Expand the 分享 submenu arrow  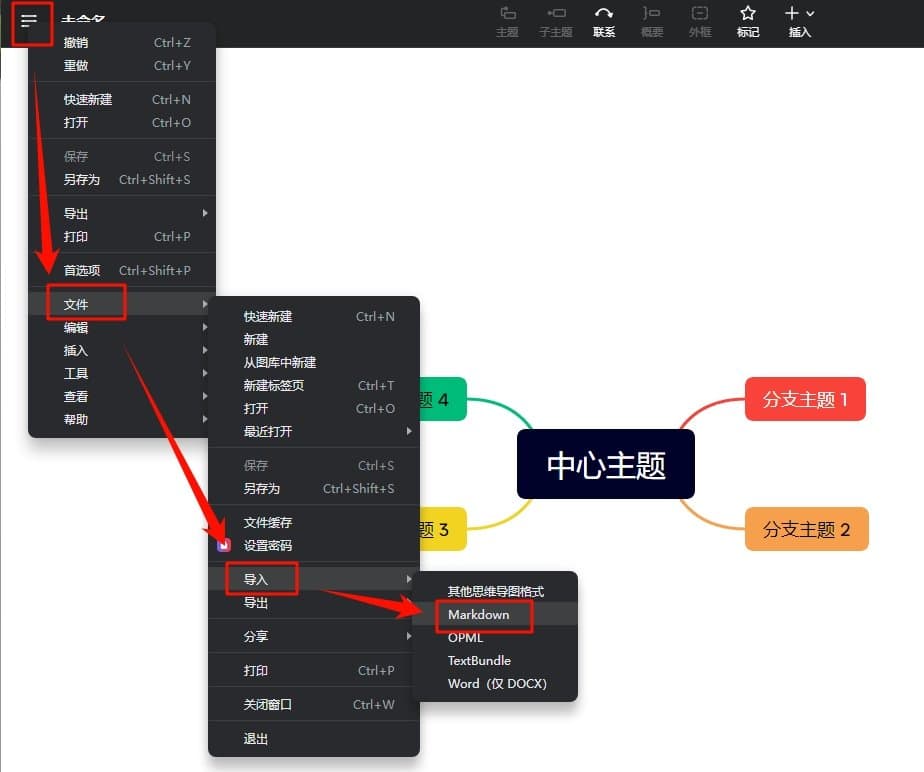[408, 636]
